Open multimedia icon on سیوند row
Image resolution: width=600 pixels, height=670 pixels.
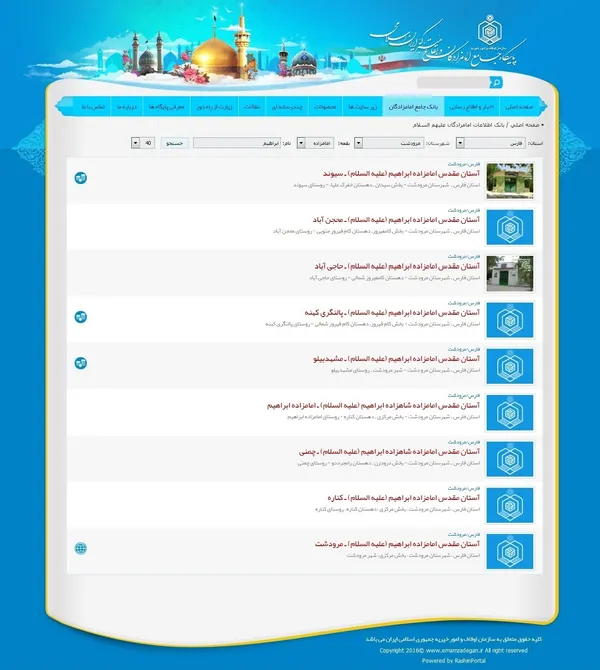(81, 178)
